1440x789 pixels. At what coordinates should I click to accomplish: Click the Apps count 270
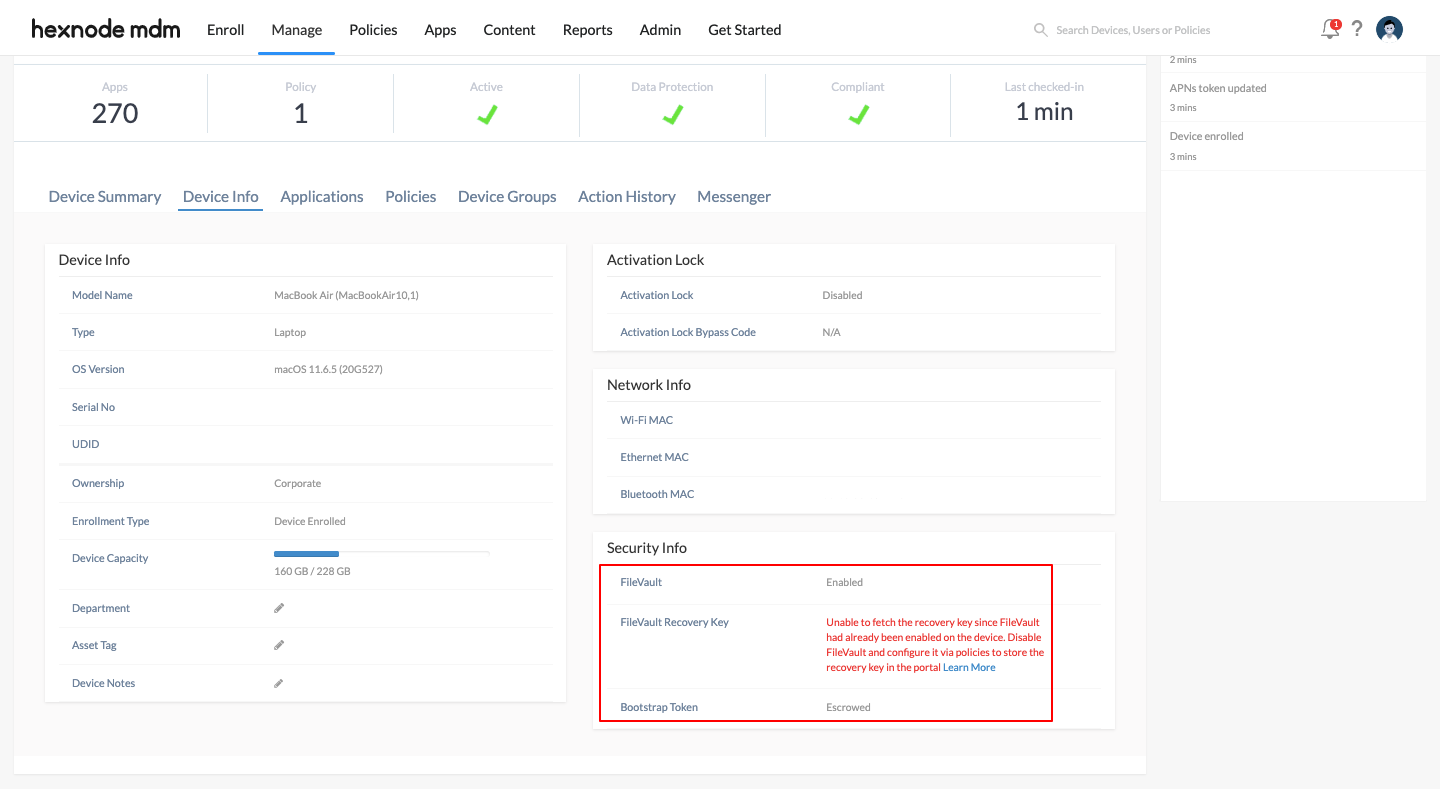pos(115,113)
